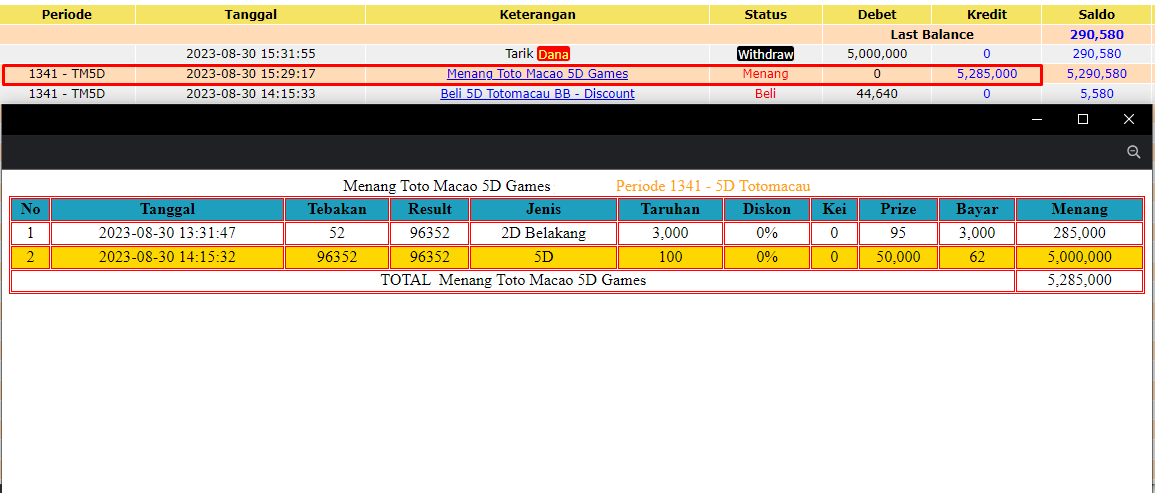
Task: Click the Periode column header
Action: (x=67, y=15)
